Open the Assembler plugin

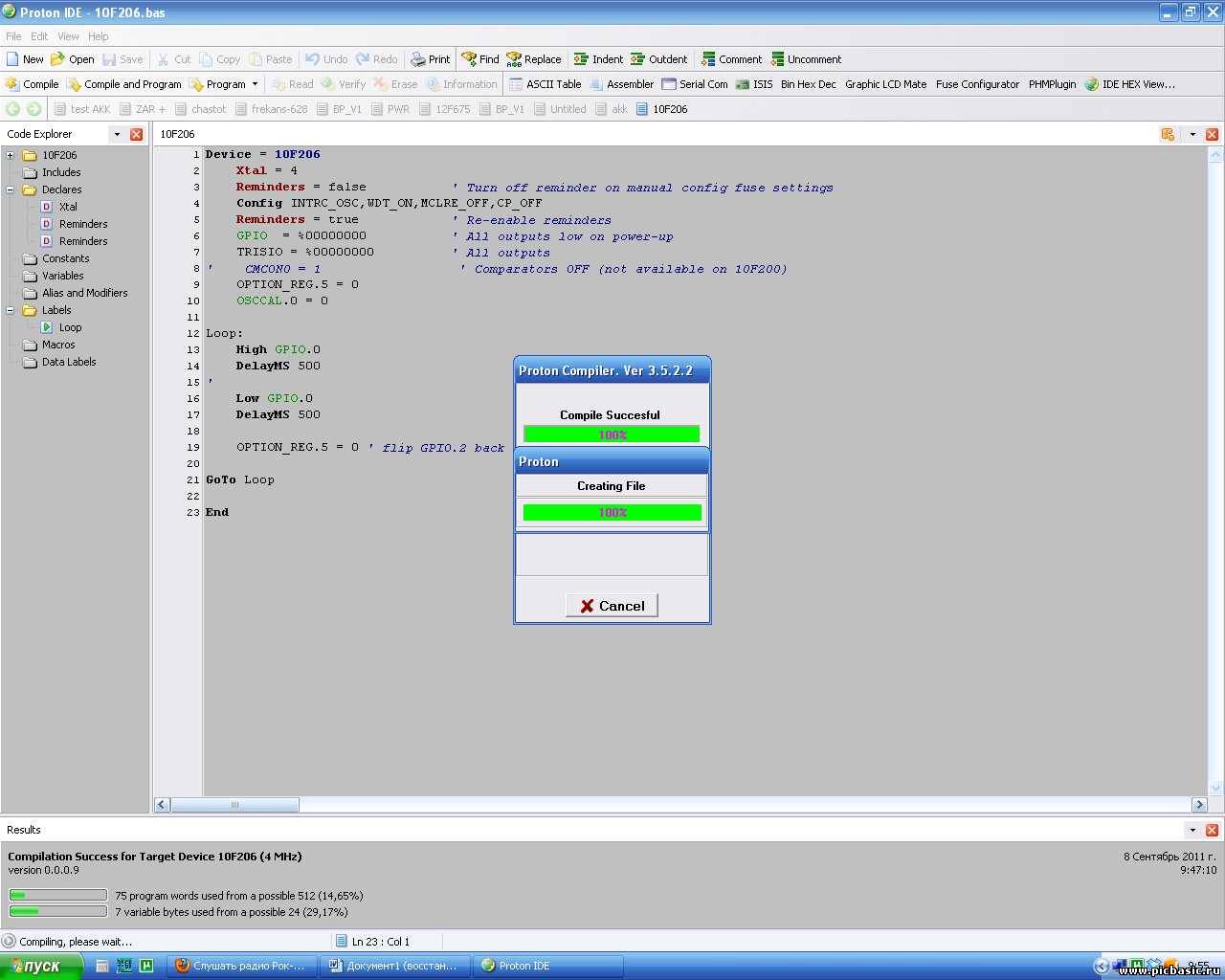point(622,84)
